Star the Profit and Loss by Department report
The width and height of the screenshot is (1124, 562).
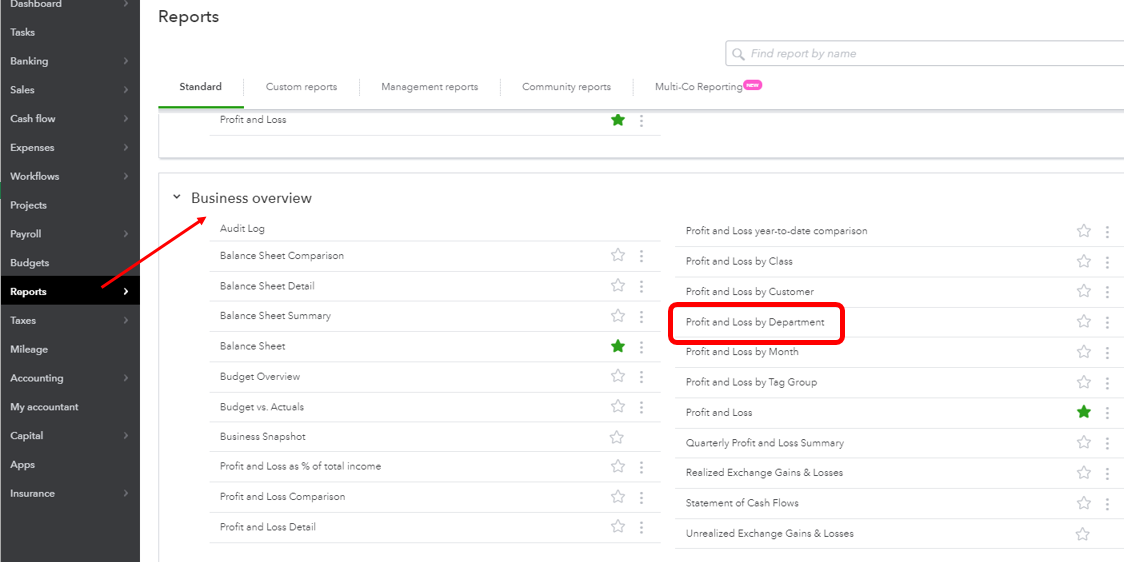click(x=1084, y=322)
